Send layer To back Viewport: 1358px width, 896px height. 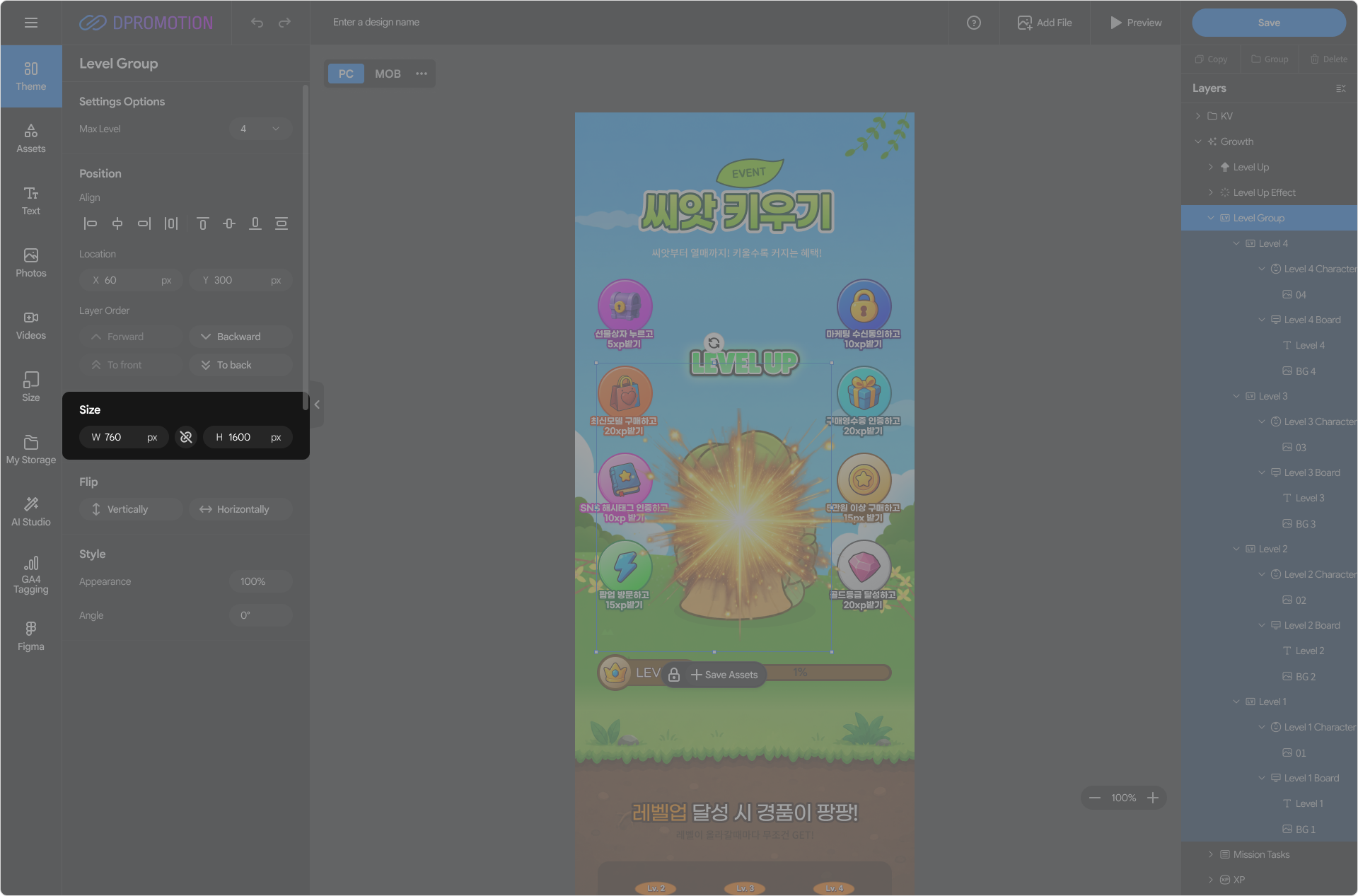240,365
